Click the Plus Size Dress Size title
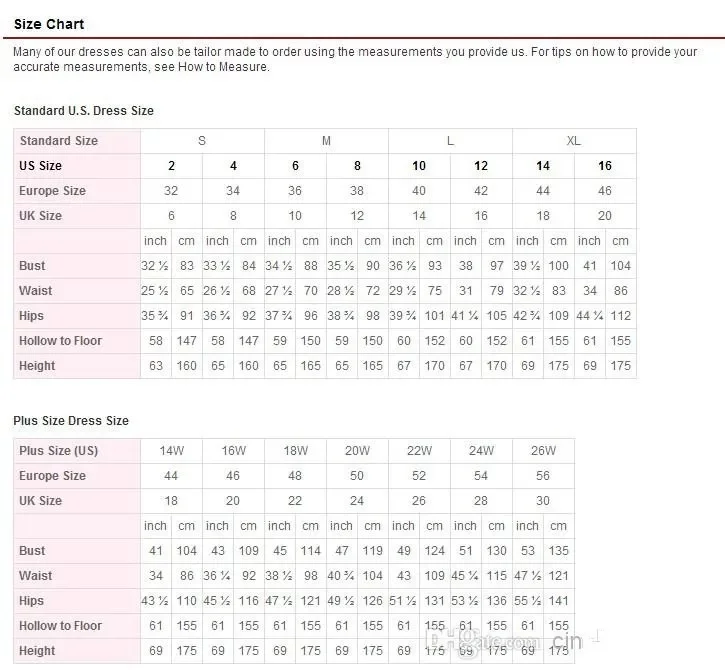725x670 pixels. point(71,421)
